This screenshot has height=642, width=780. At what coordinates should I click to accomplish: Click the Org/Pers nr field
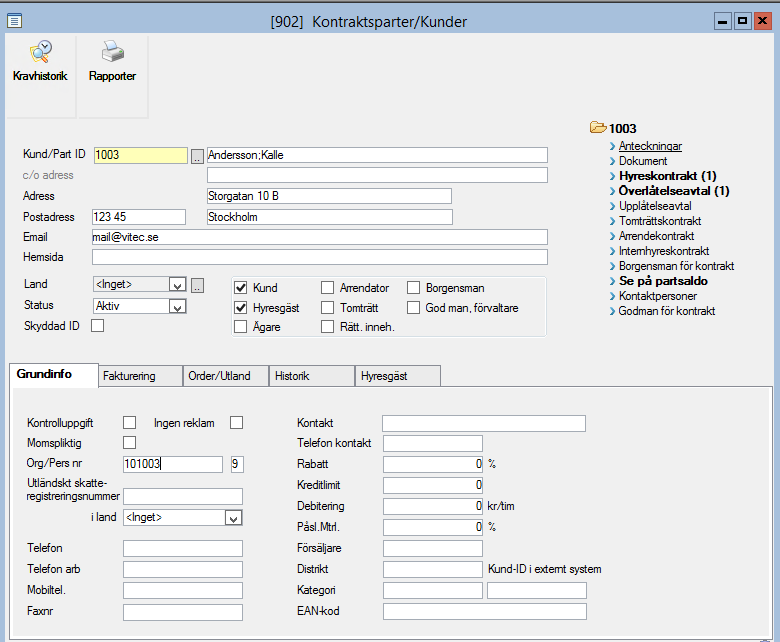point(173,464)
